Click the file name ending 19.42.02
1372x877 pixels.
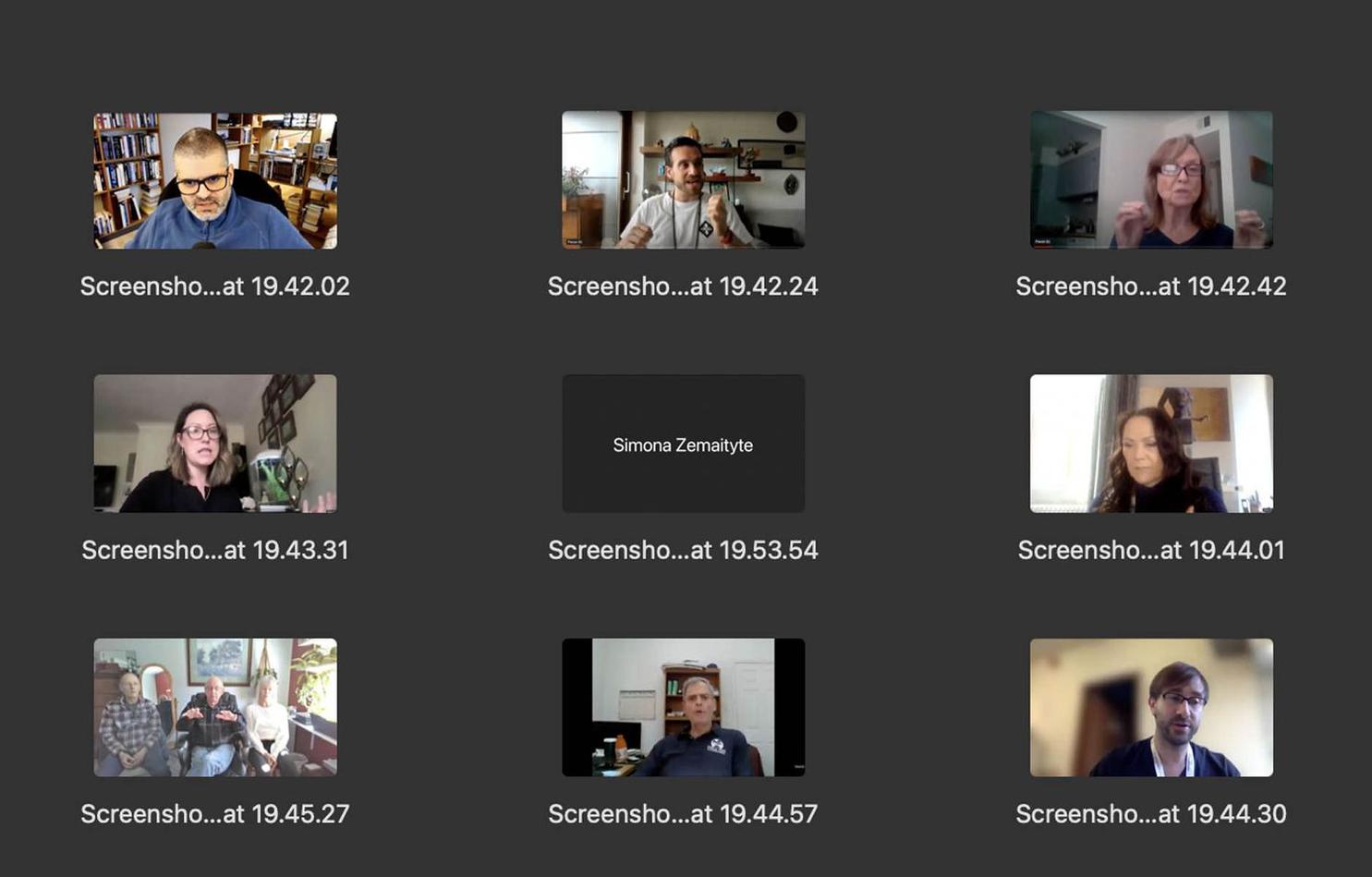click(x=215, y=286)
